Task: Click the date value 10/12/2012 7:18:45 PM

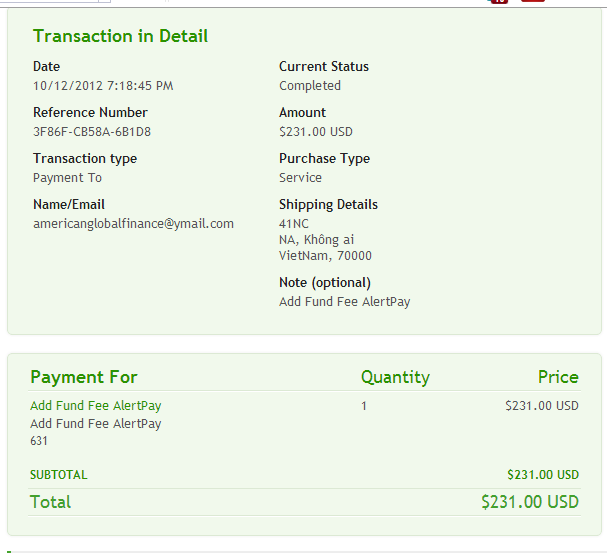Action: coord(103,86)
